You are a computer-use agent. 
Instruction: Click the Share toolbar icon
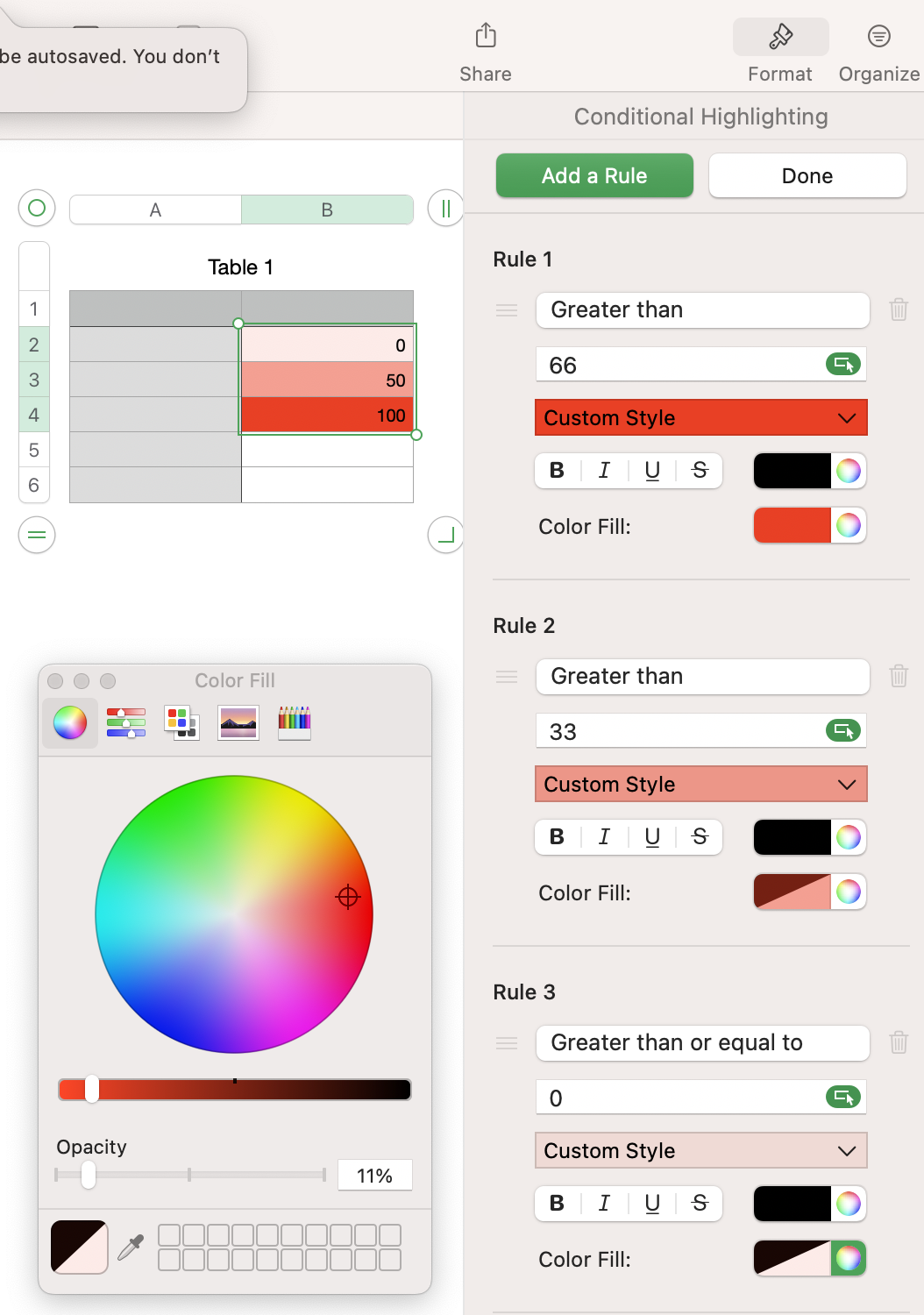pyautogui.click(x=486, y=37)
